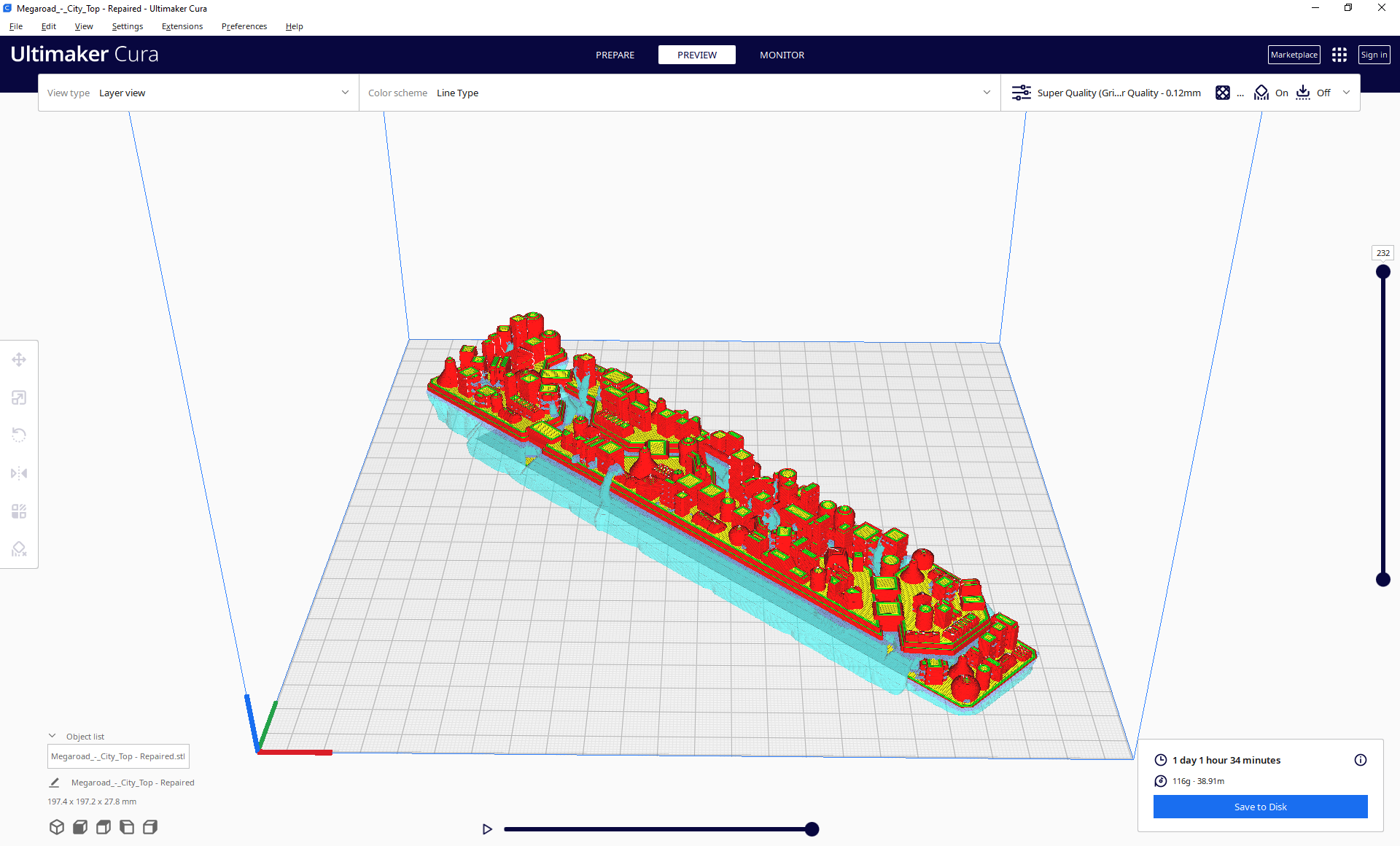Open the Preferences menu
Image resolution: width=1400 pixels, height=846 pixels.
pos(244,26)
